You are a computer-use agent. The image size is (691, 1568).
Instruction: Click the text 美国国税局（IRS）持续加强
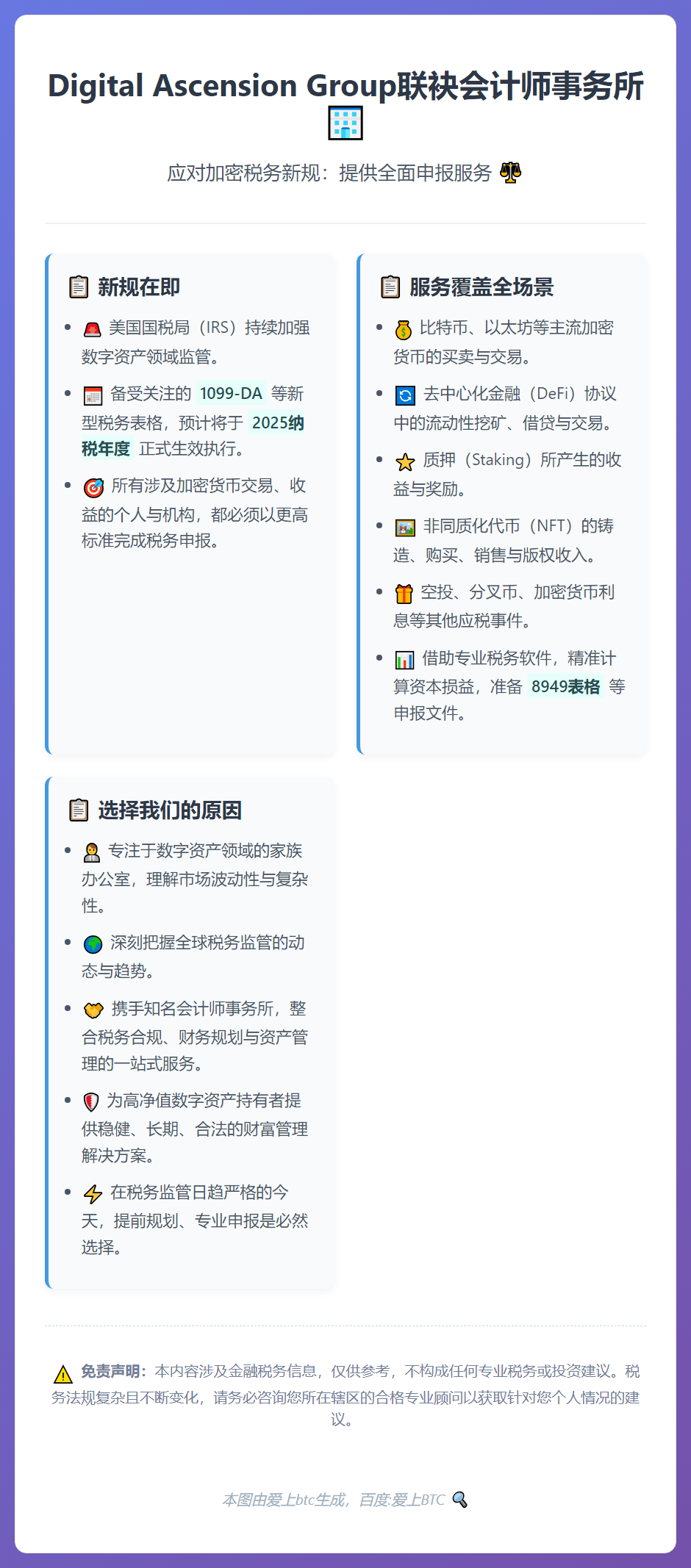pyautogui.click(x=210, y=328)
